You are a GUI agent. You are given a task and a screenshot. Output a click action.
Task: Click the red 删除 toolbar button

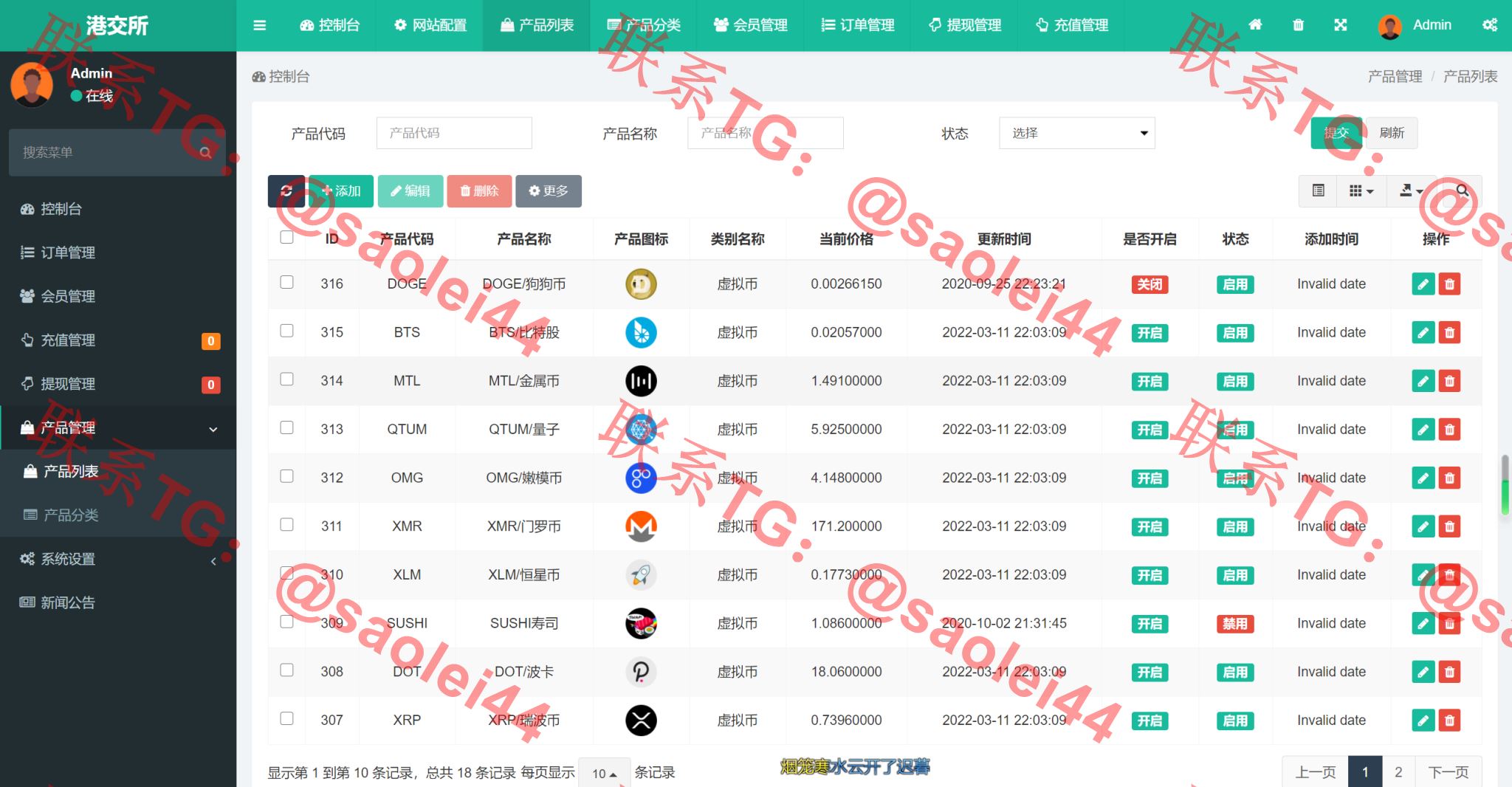click(479, 191)
